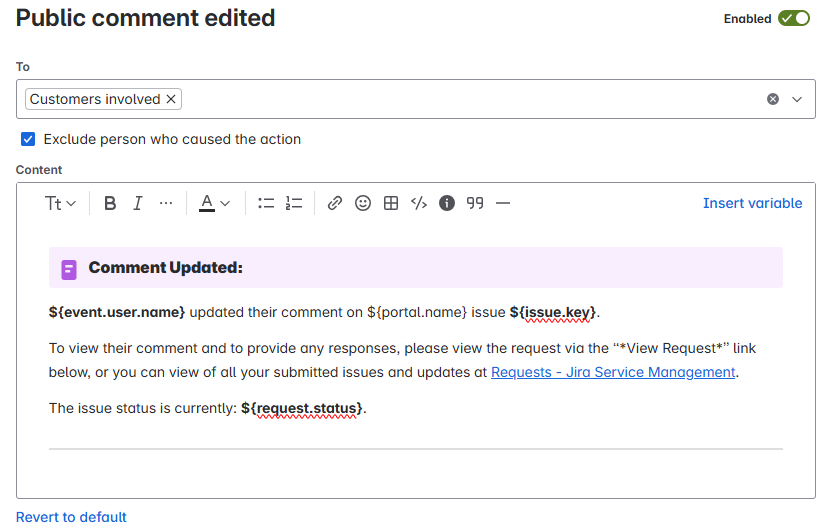Click the Public comment edited title
Viewport: 837px width, 532px height.
pyautogui.click(x=145, y=18)
